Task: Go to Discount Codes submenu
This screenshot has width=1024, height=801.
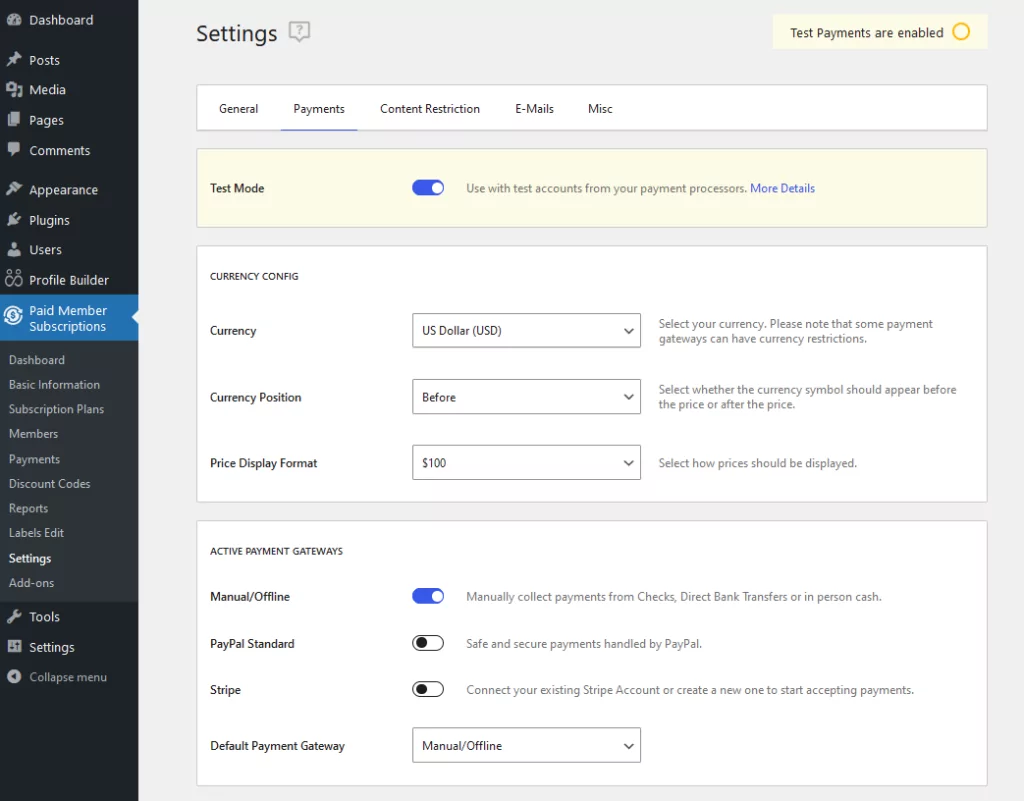Action: tap(50, 484)
